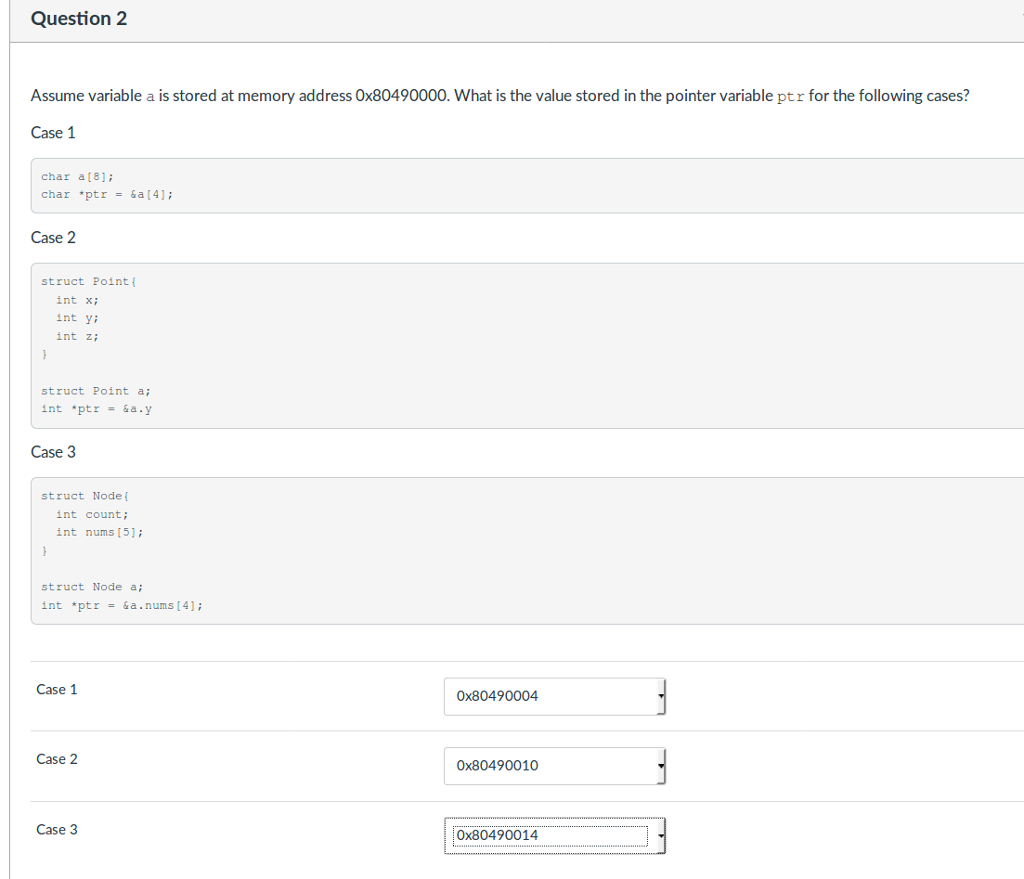Viewport: 1024px width, 879px height.
Task: Click the 'int x;' code line
Action: pyautogui.click(x=77, y=300)
